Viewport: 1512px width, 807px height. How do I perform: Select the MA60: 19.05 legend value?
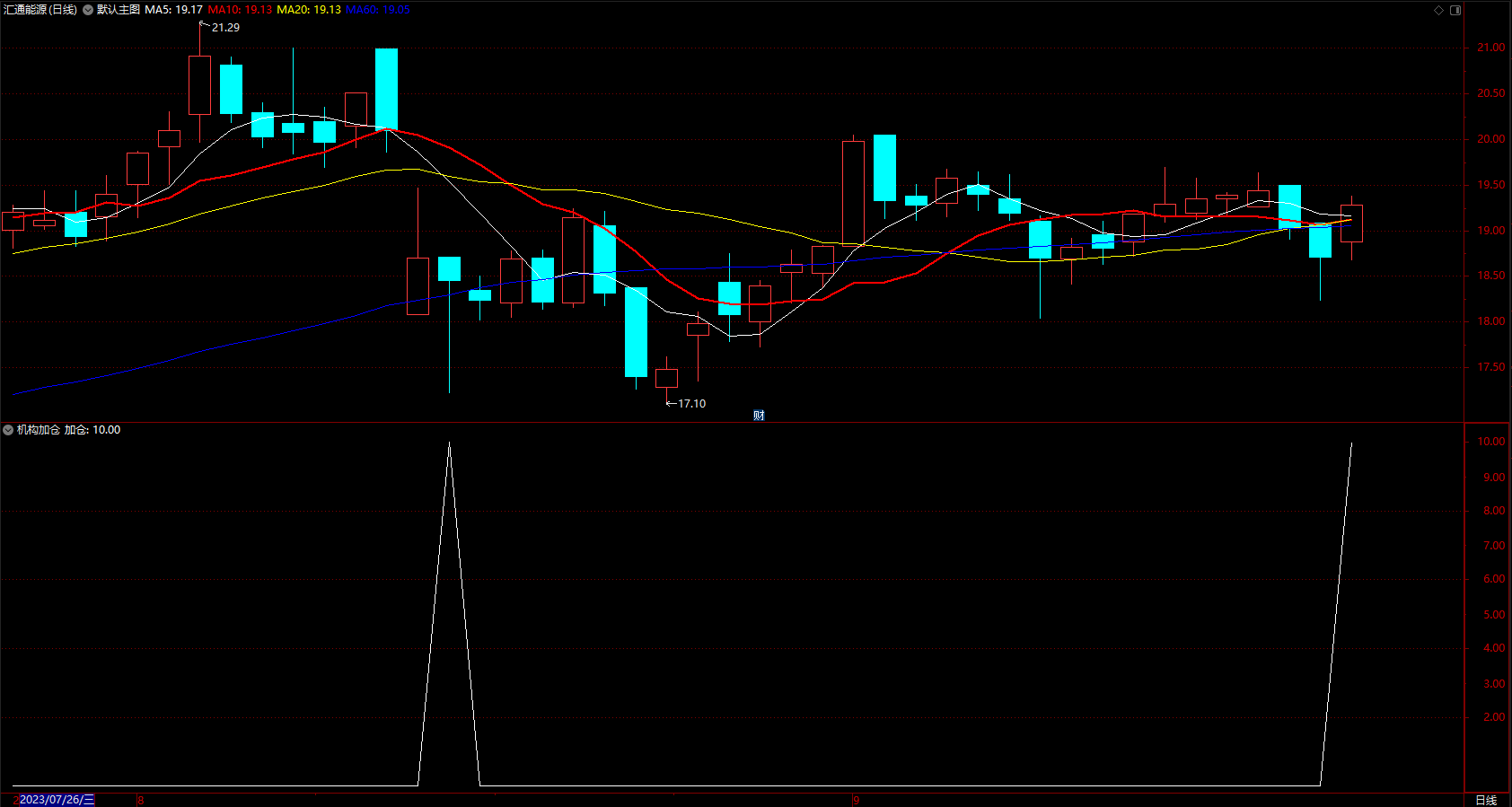pyautogui.click(x=378, y=10)
